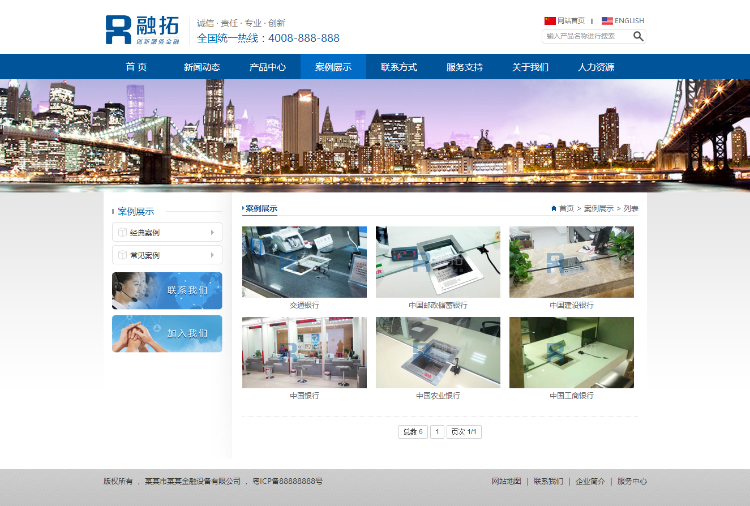The width and height of the screenshot is (750, 506).
Task: Go to 产品中心 in the navigation bar
Action: pos(267,67)
